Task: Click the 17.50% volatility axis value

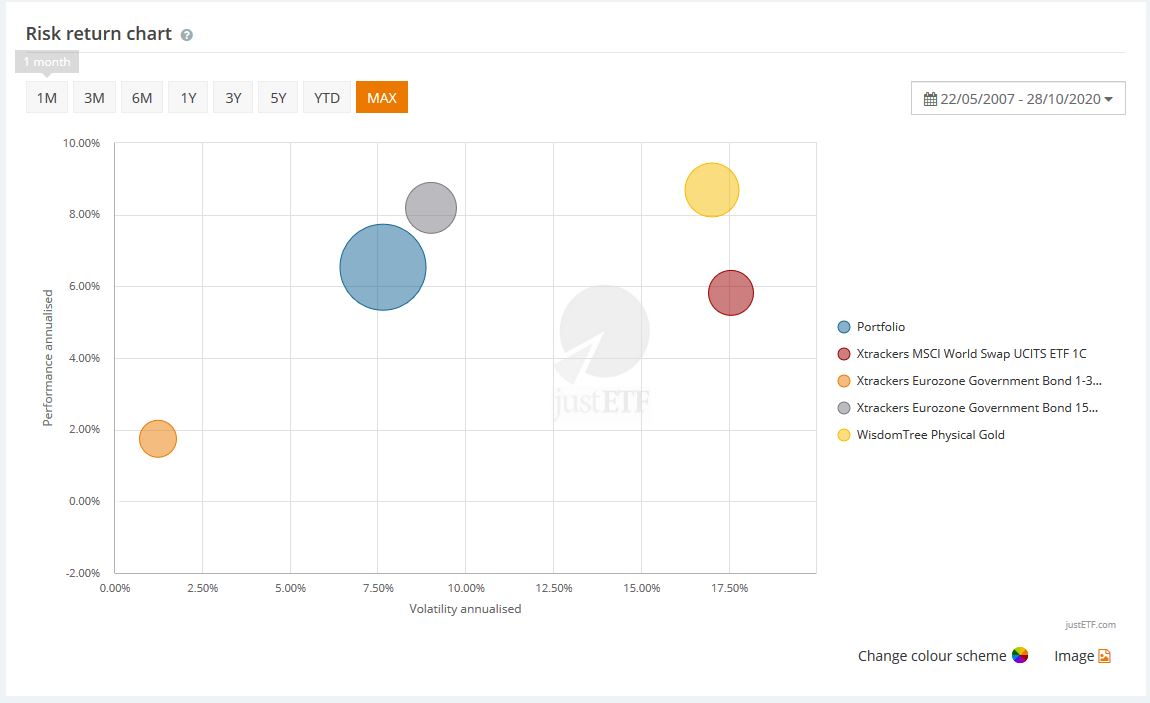Action: (729, 588)
